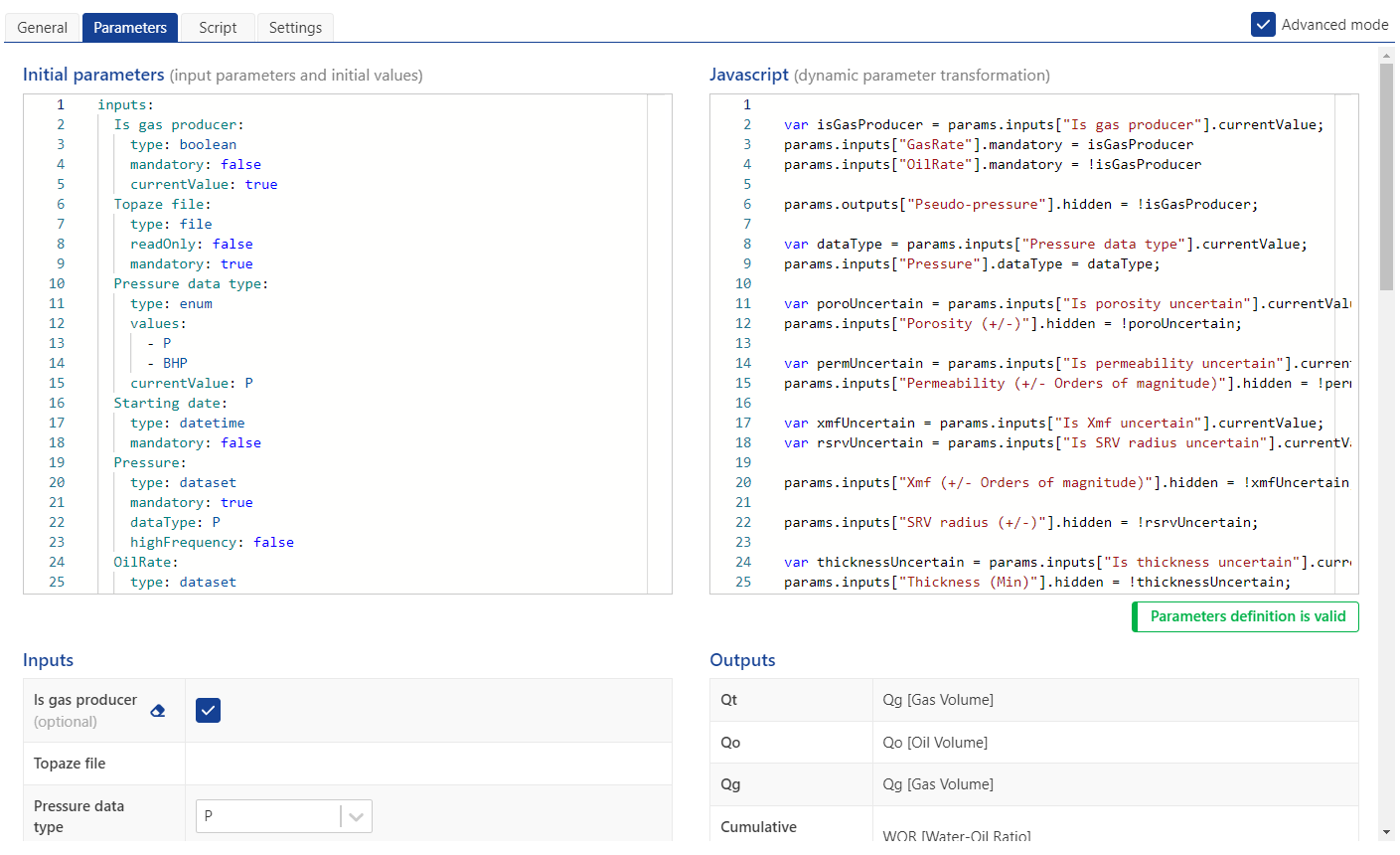Screen dimensions: 1400x855
Task: Click the SRV radius hidden Javascript line
Action: [1020, 522]
